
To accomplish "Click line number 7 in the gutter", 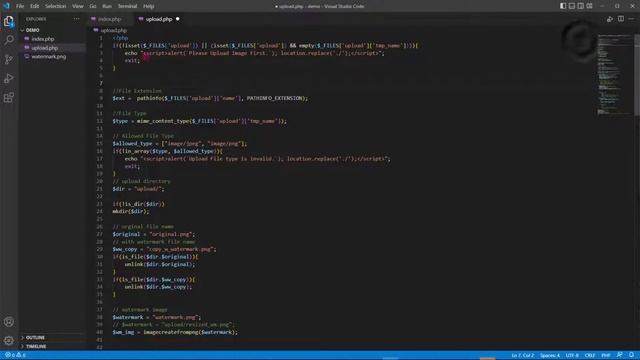I will tap(101, 83).
